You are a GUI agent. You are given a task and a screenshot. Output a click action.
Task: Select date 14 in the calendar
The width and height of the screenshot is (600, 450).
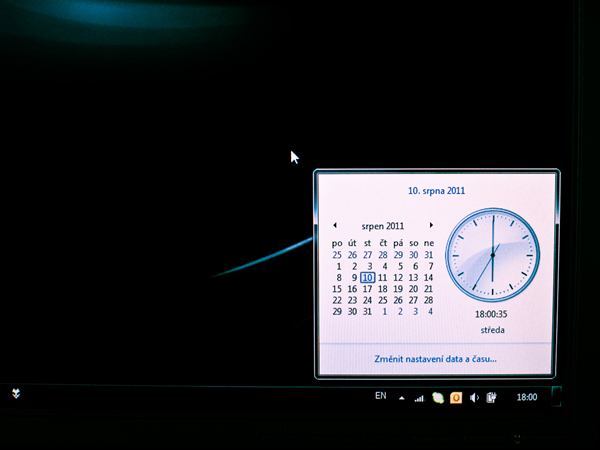[429, 277]
